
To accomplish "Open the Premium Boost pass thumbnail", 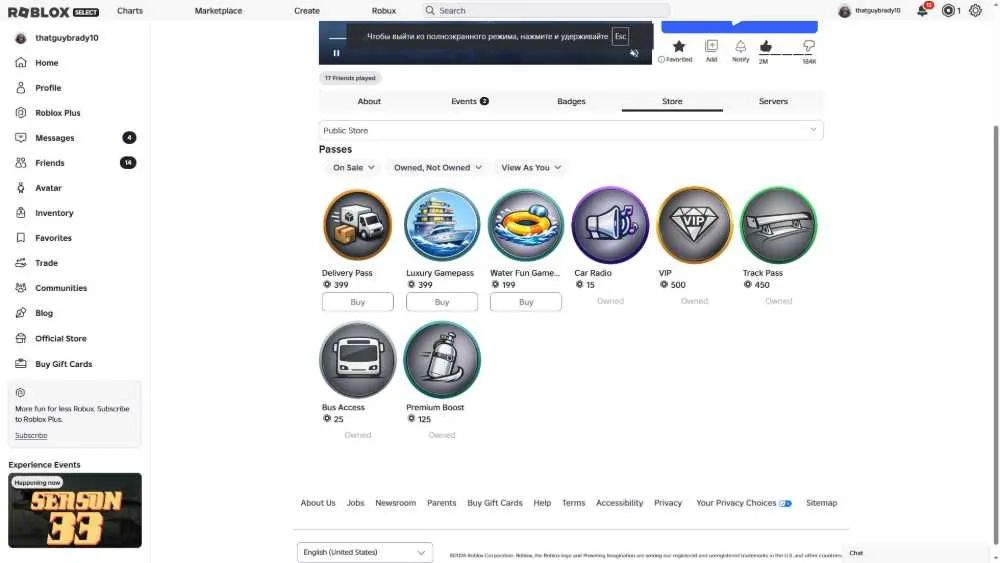I will pyautogui.click(x=442, y=360).
